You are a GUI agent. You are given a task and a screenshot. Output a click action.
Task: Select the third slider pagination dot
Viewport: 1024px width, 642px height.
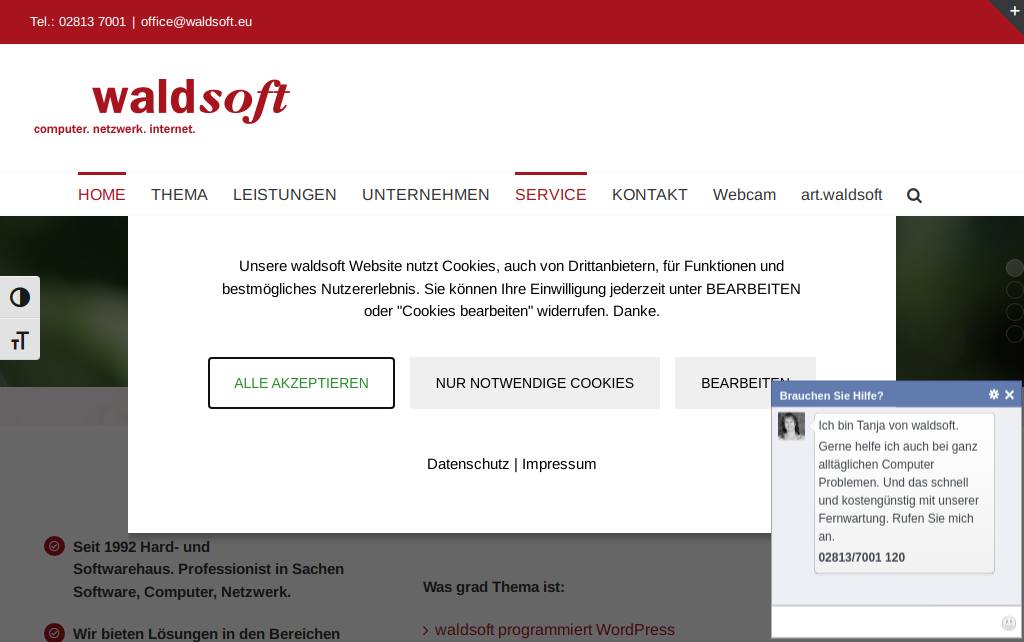click(x=1014, y=312)
